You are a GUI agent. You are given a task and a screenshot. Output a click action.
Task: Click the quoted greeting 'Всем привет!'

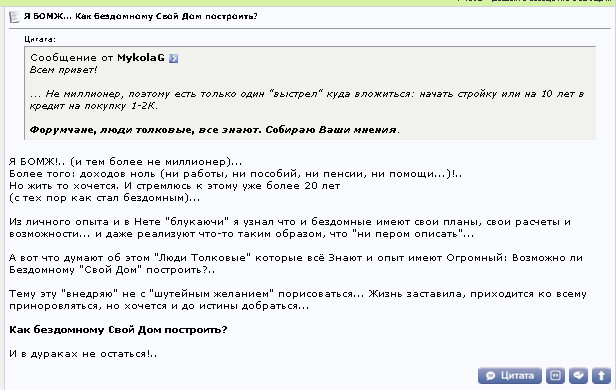63,70
